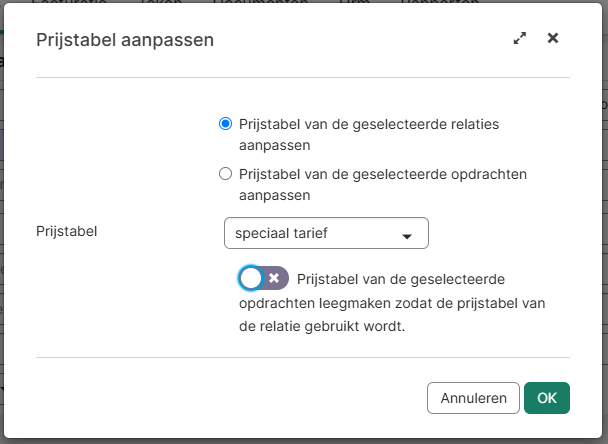
Task: Confirm with the green OK button
Action: click(546, 397)
